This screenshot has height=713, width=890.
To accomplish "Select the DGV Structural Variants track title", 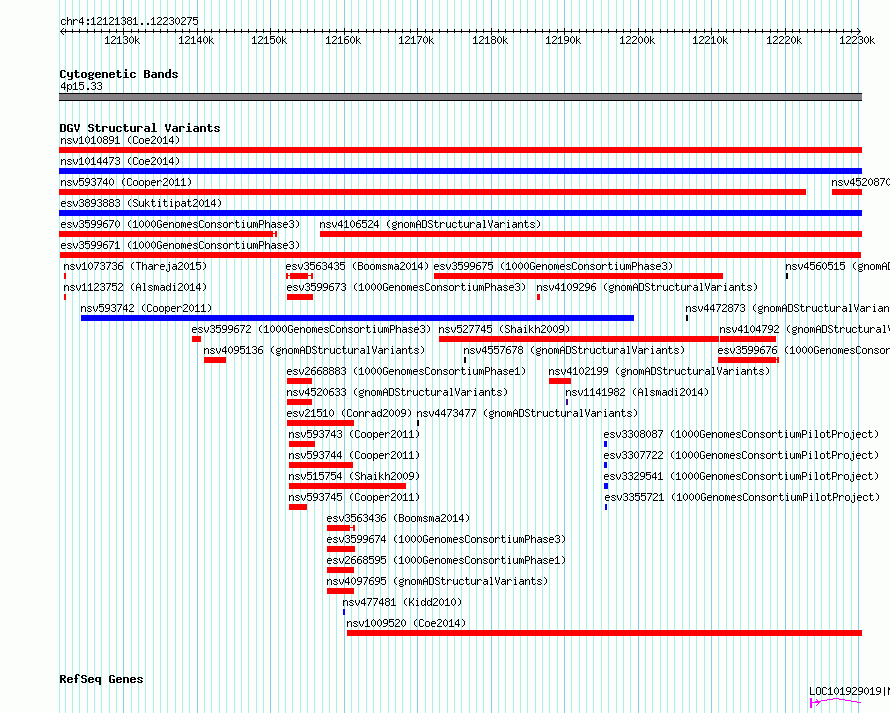I will [140, 128].
